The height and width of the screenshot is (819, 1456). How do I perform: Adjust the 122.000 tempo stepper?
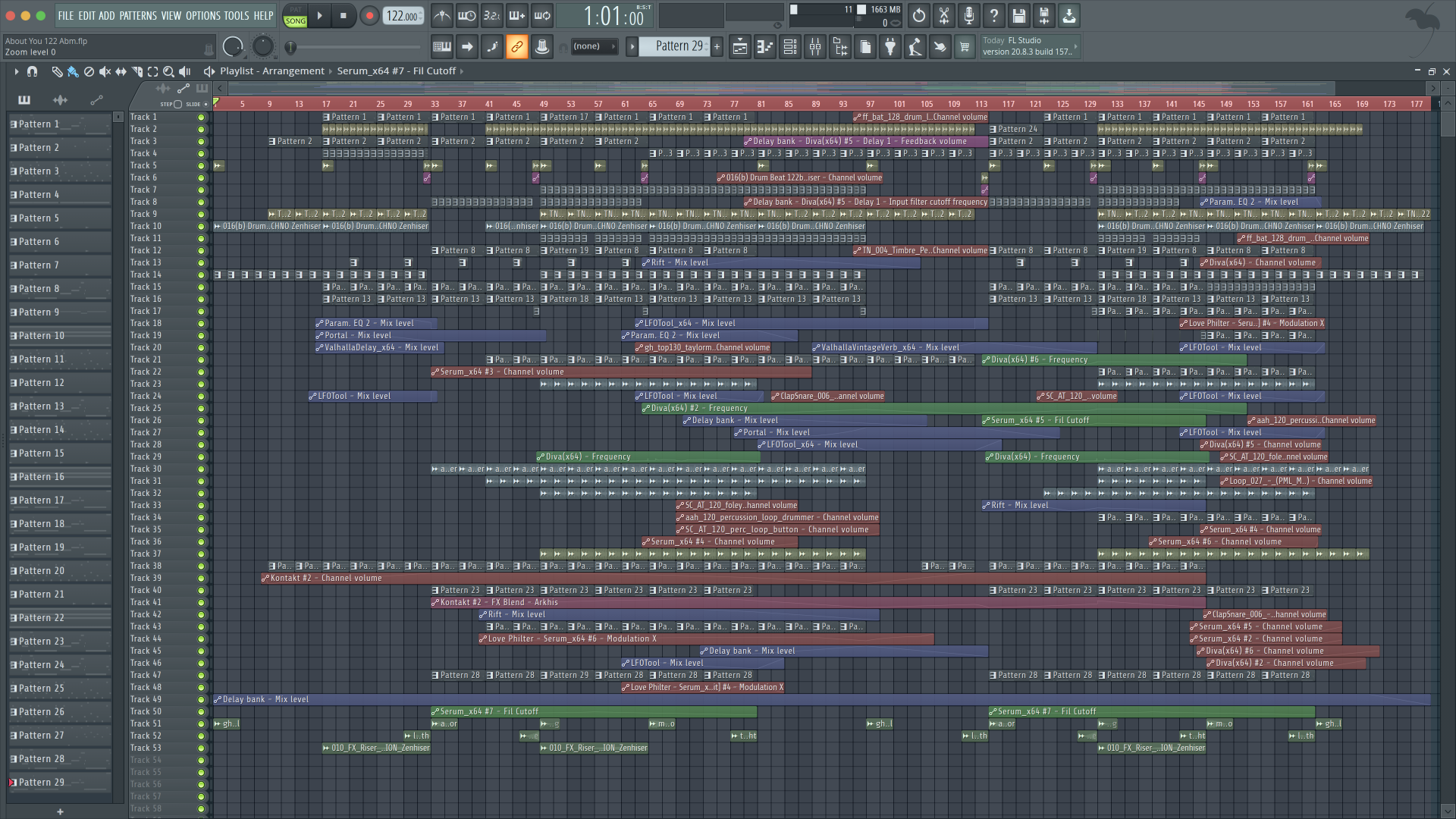click(403, 16)
